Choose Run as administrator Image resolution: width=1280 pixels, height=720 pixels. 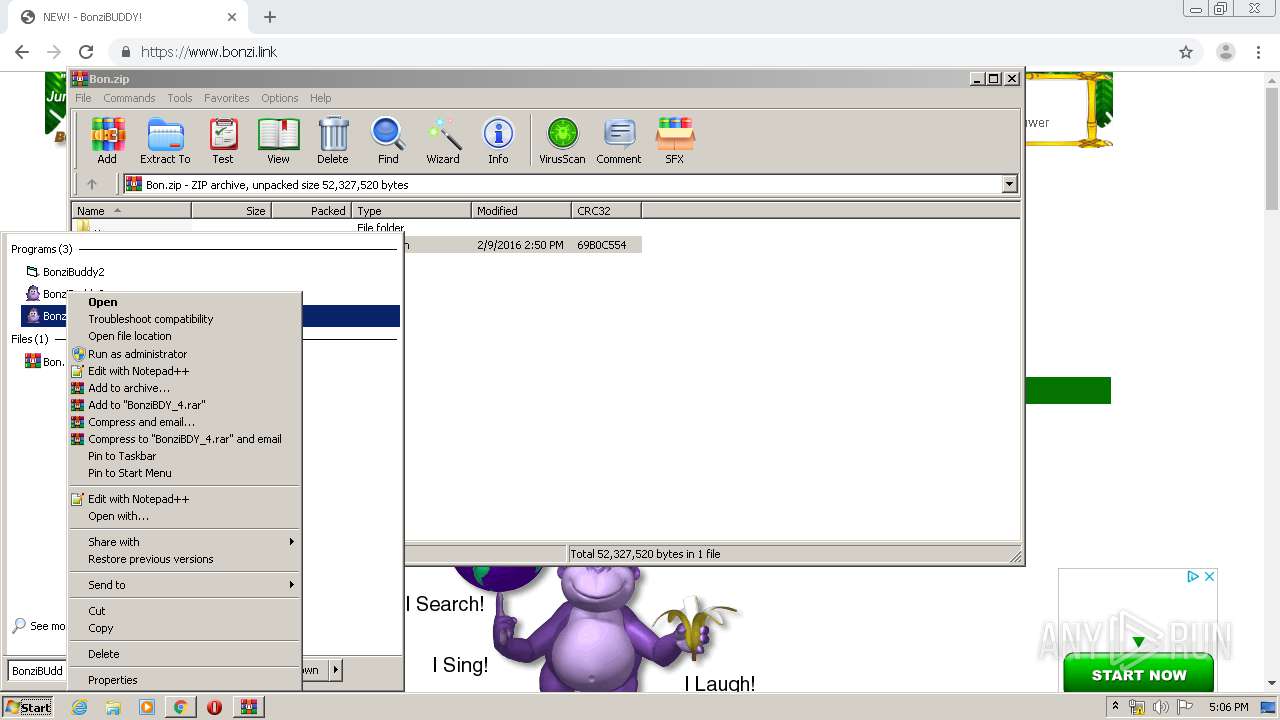pos(185,354)
